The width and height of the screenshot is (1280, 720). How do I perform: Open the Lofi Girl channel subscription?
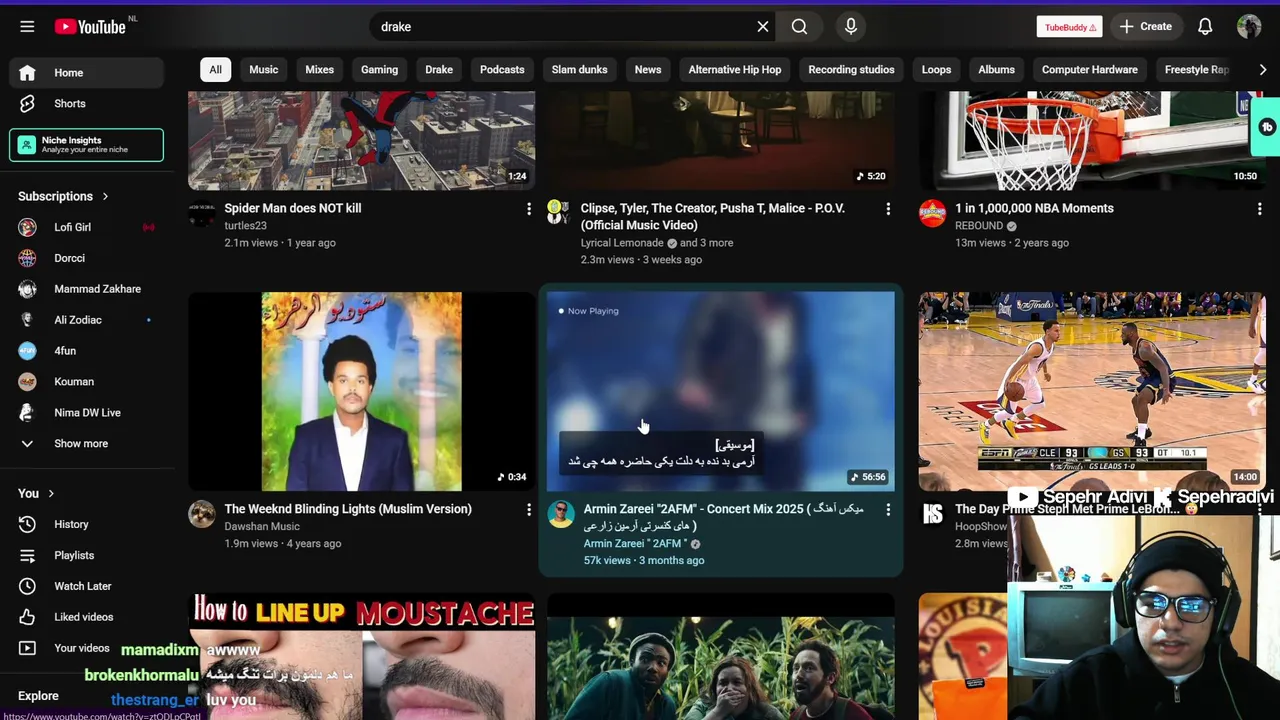coord(86,227)
